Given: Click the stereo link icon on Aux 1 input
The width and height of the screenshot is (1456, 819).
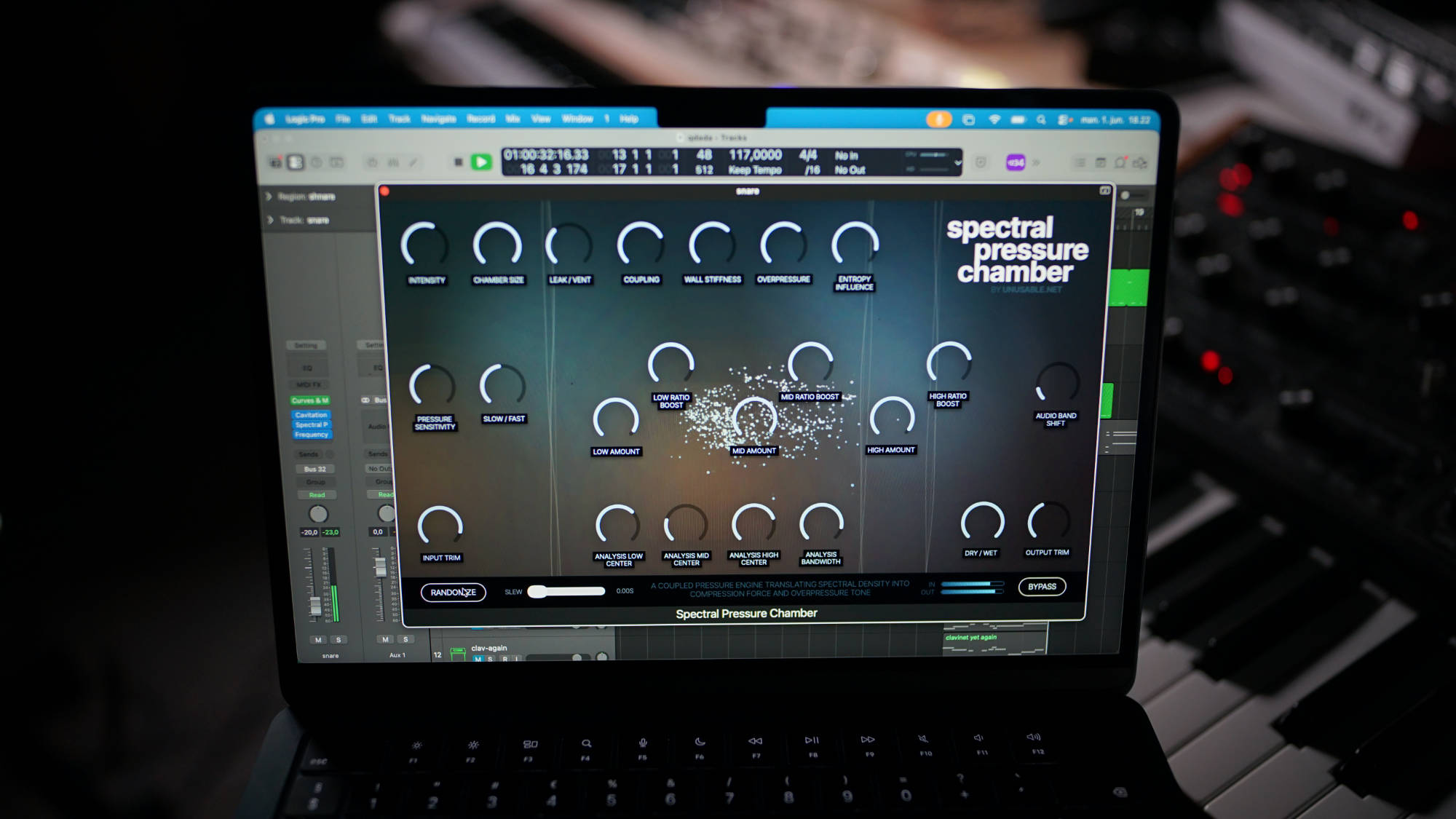Looking at the screenshot, I should click(x=365, y=400).
